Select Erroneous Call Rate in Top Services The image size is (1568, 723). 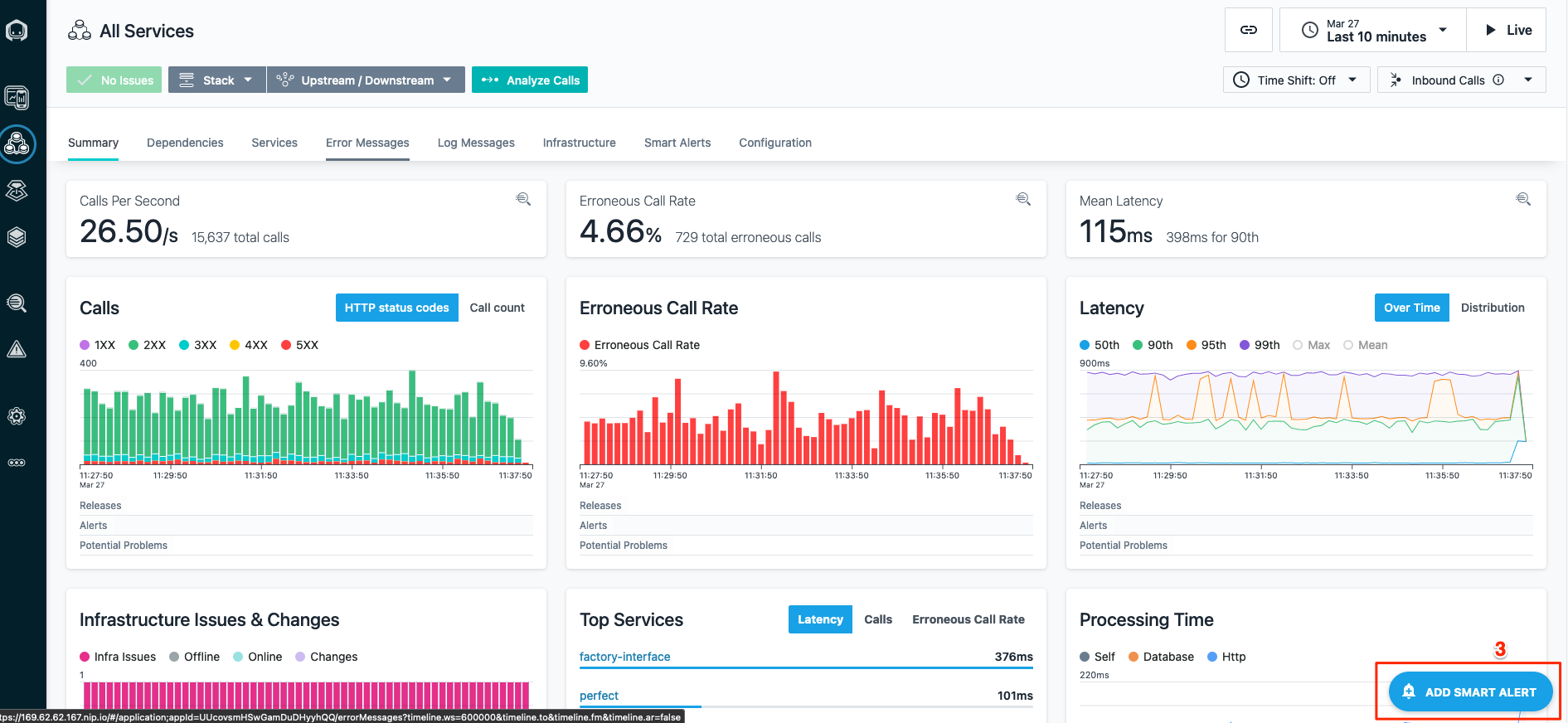968,619
